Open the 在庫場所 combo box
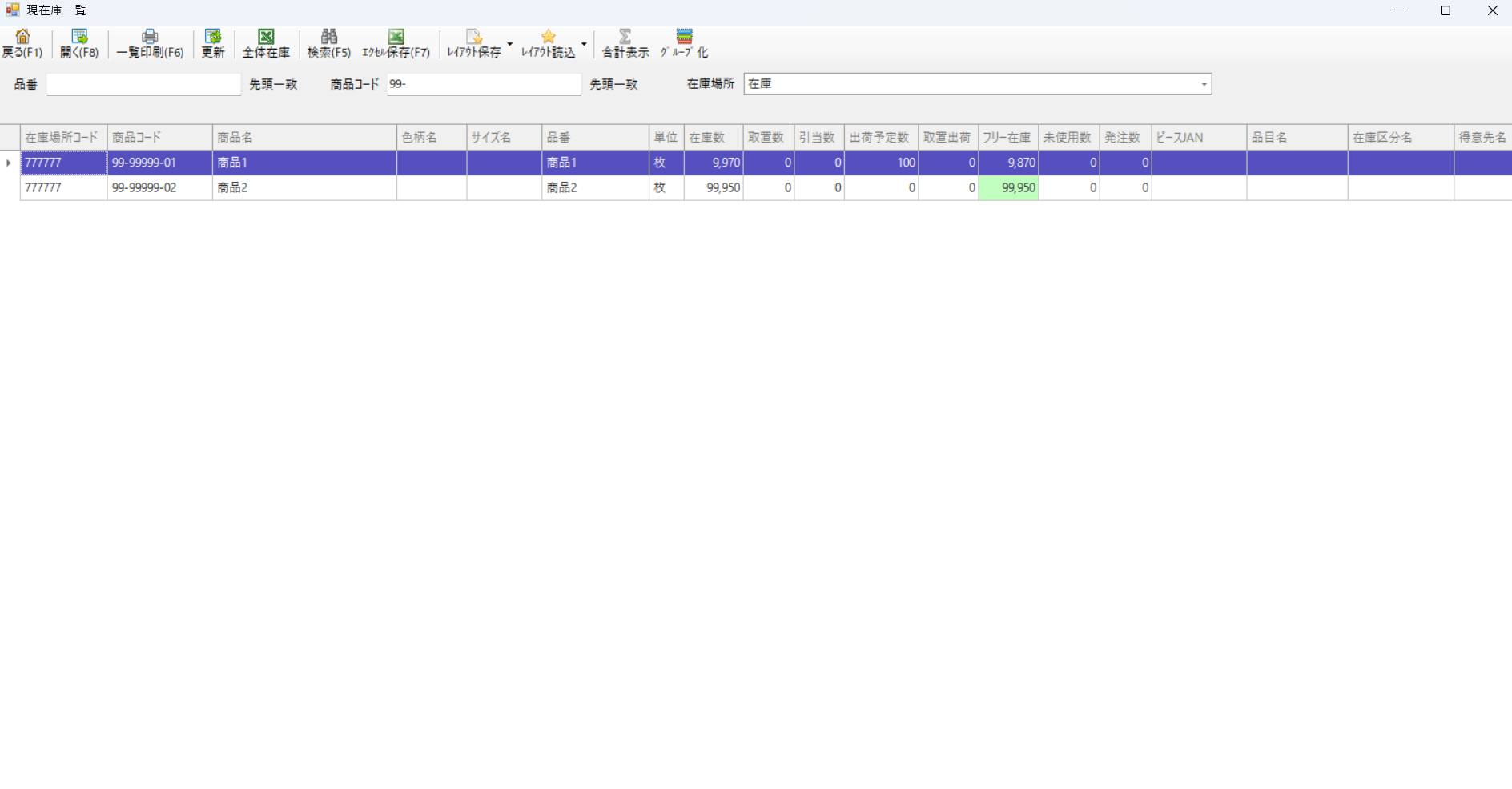Viewport: 1512px width, 789px height. tap(1203, 84)
